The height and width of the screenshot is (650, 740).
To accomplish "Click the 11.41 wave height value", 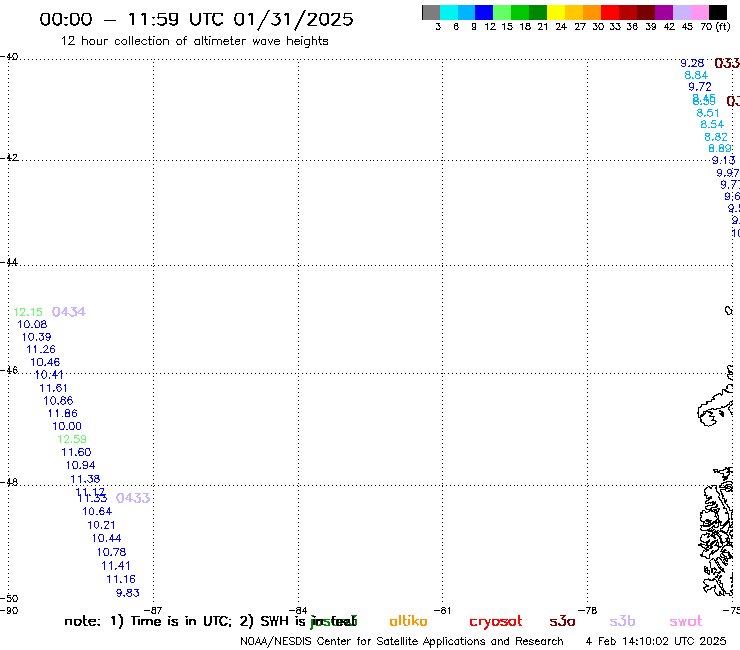I will point(116,566).
